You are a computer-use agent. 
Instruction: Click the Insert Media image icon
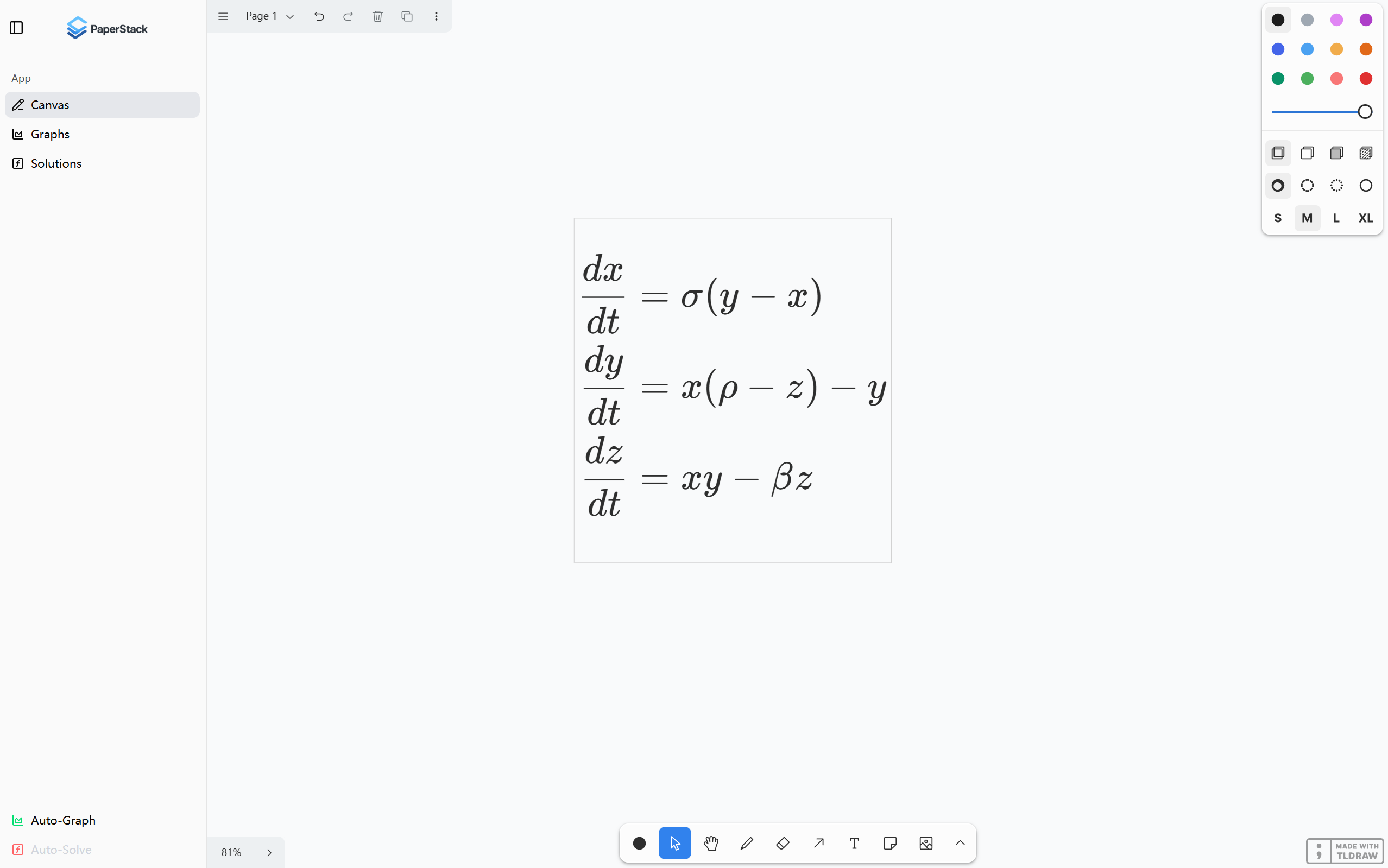[x=926, y=842]
